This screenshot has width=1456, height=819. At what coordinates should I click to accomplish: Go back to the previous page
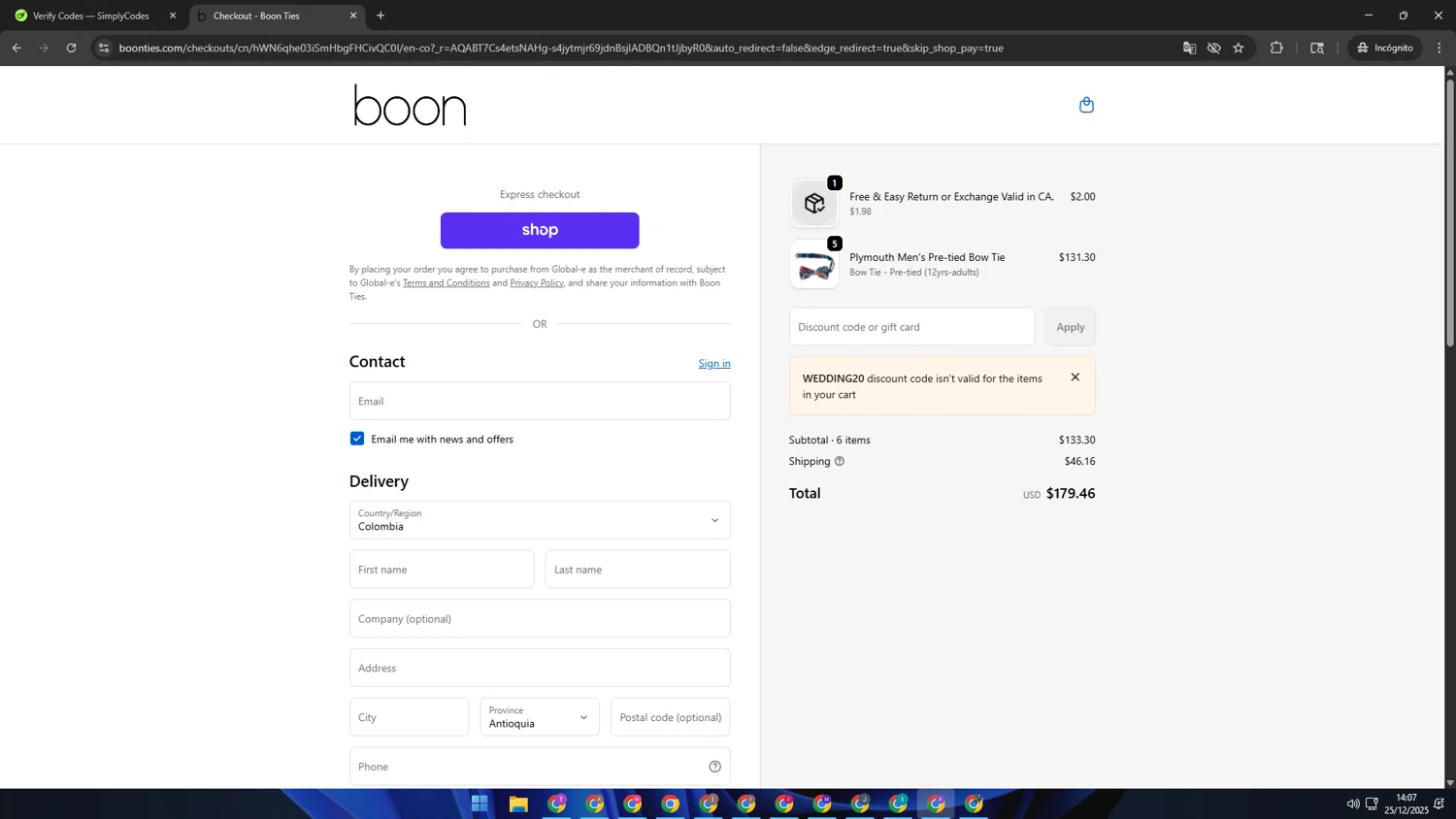(x=17, y=48)
